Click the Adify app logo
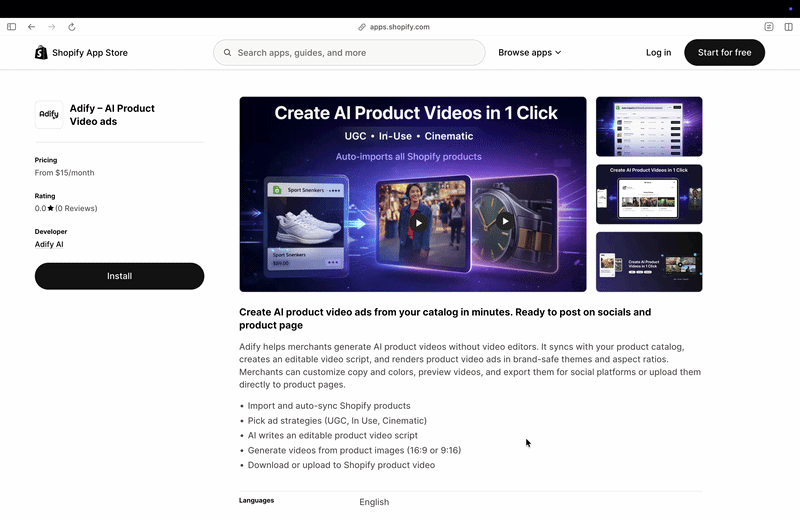Viewport: 800px width, 520px height. pos(49,114)
